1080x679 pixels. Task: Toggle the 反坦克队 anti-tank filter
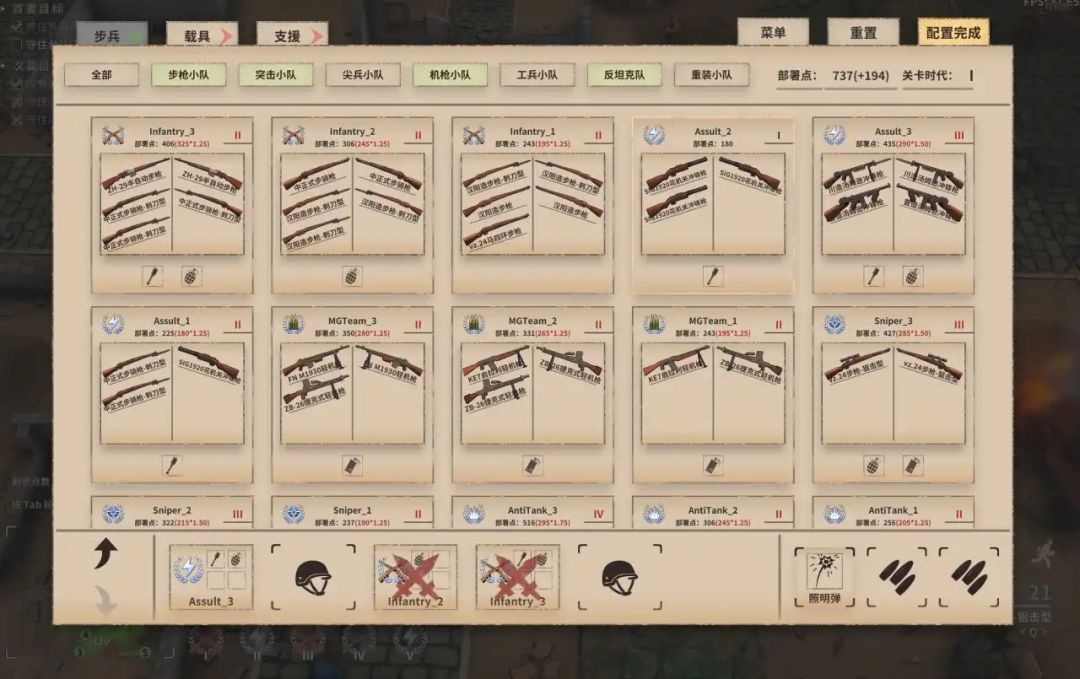(624, 74)
